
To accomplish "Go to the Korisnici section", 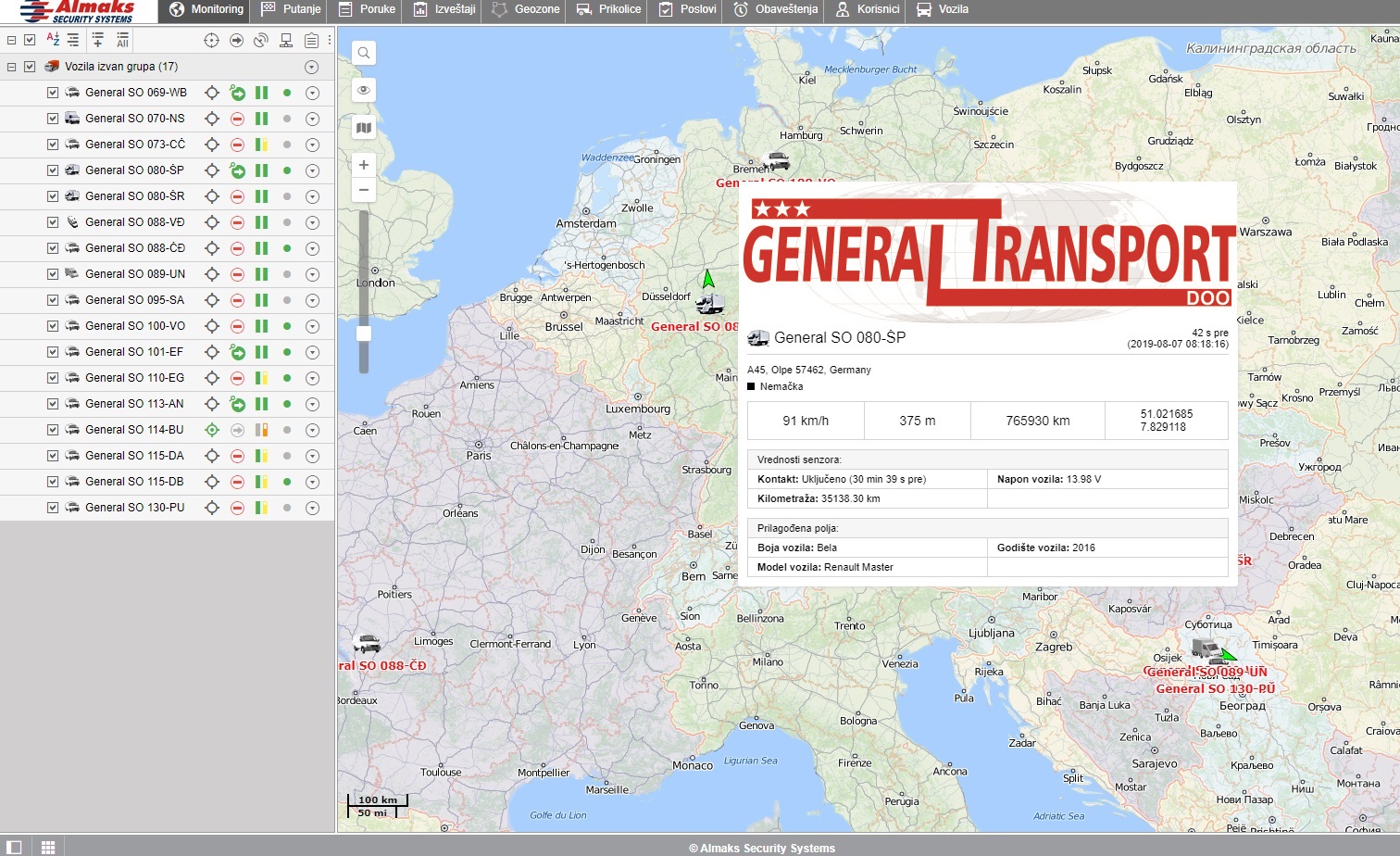I will pos(868,9).
